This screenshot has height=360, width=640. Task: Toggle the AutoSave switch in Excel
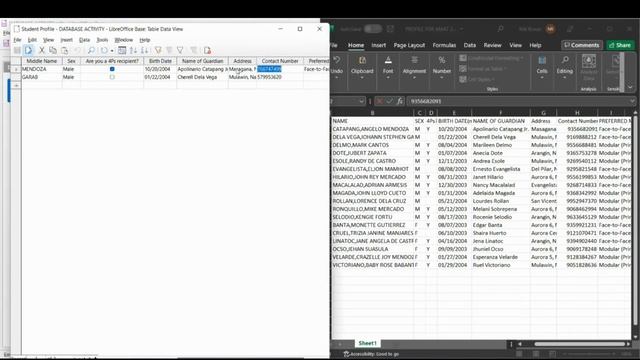[x=372, y=29]
